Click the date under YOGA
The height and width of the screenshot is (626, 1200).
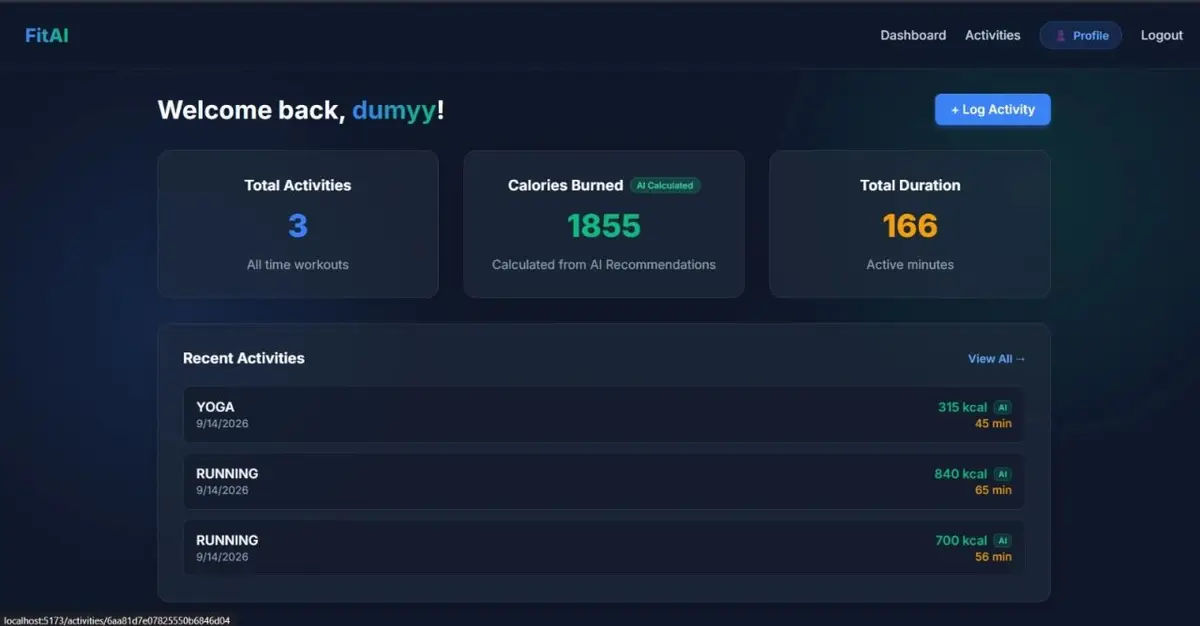tap(222, 424)
